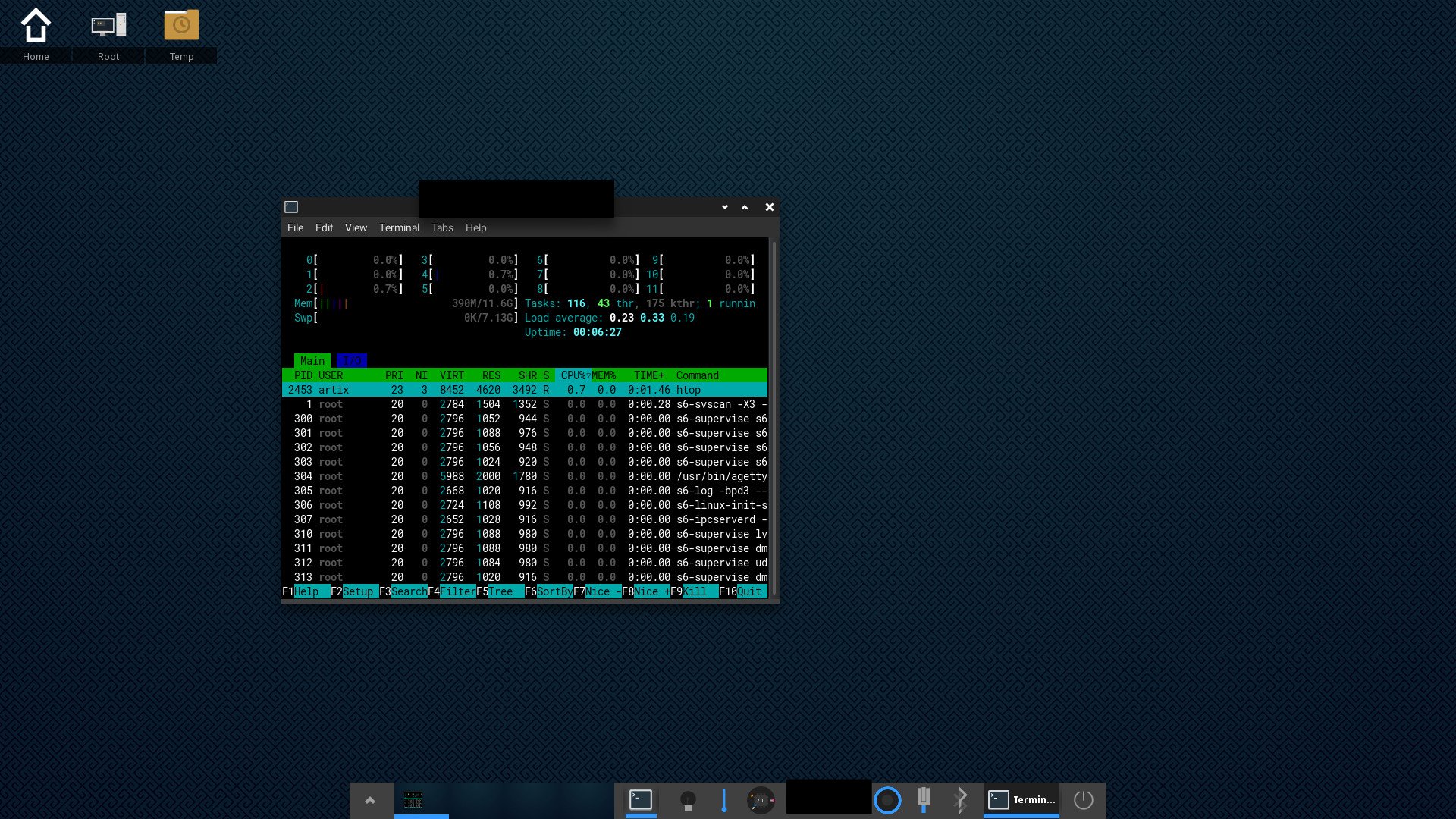Open the View menu
Image resolution: width=1456 pixels, height=819 pixels.
(356, 228)
